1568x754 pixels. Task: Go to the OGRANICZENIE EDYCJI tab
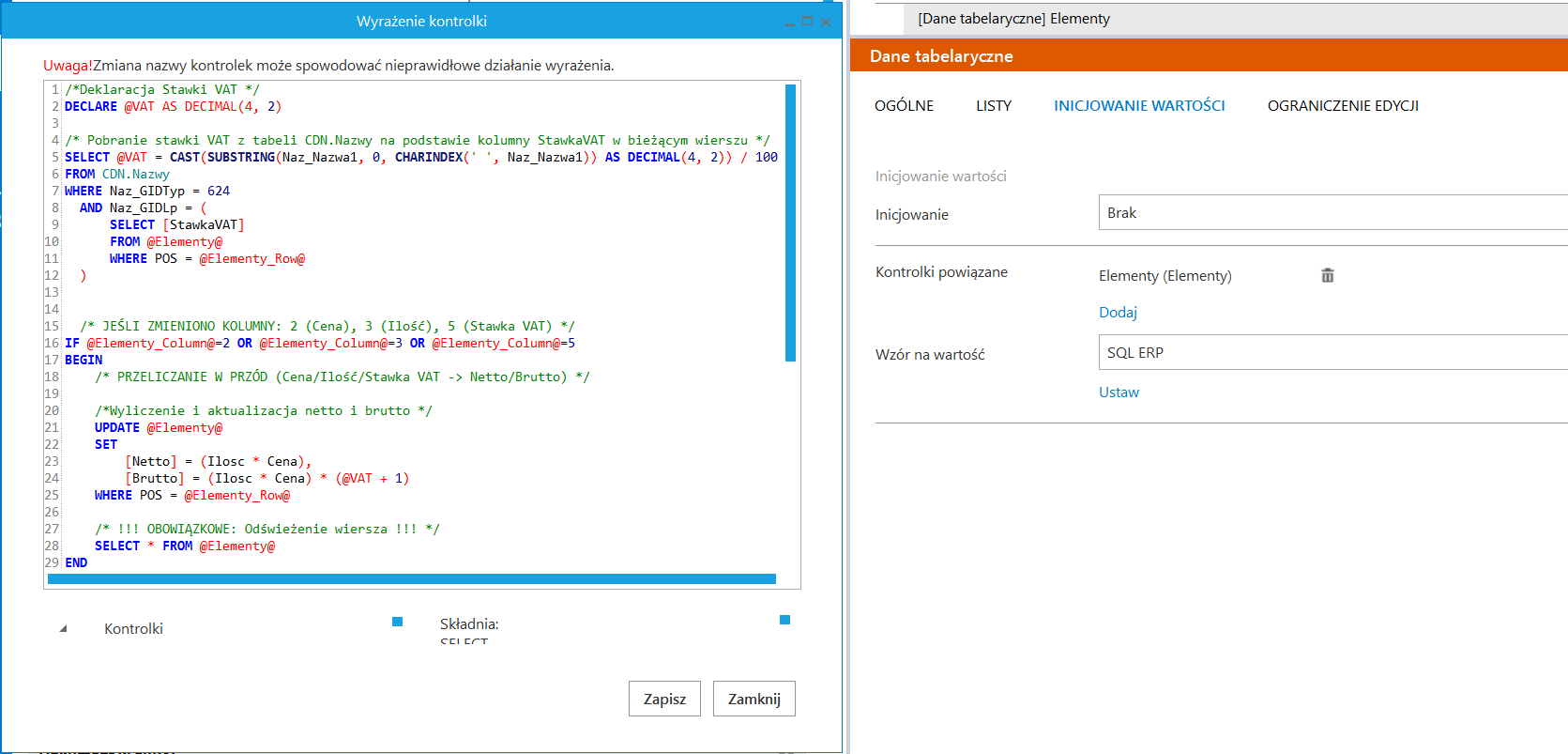point(1342,106)
